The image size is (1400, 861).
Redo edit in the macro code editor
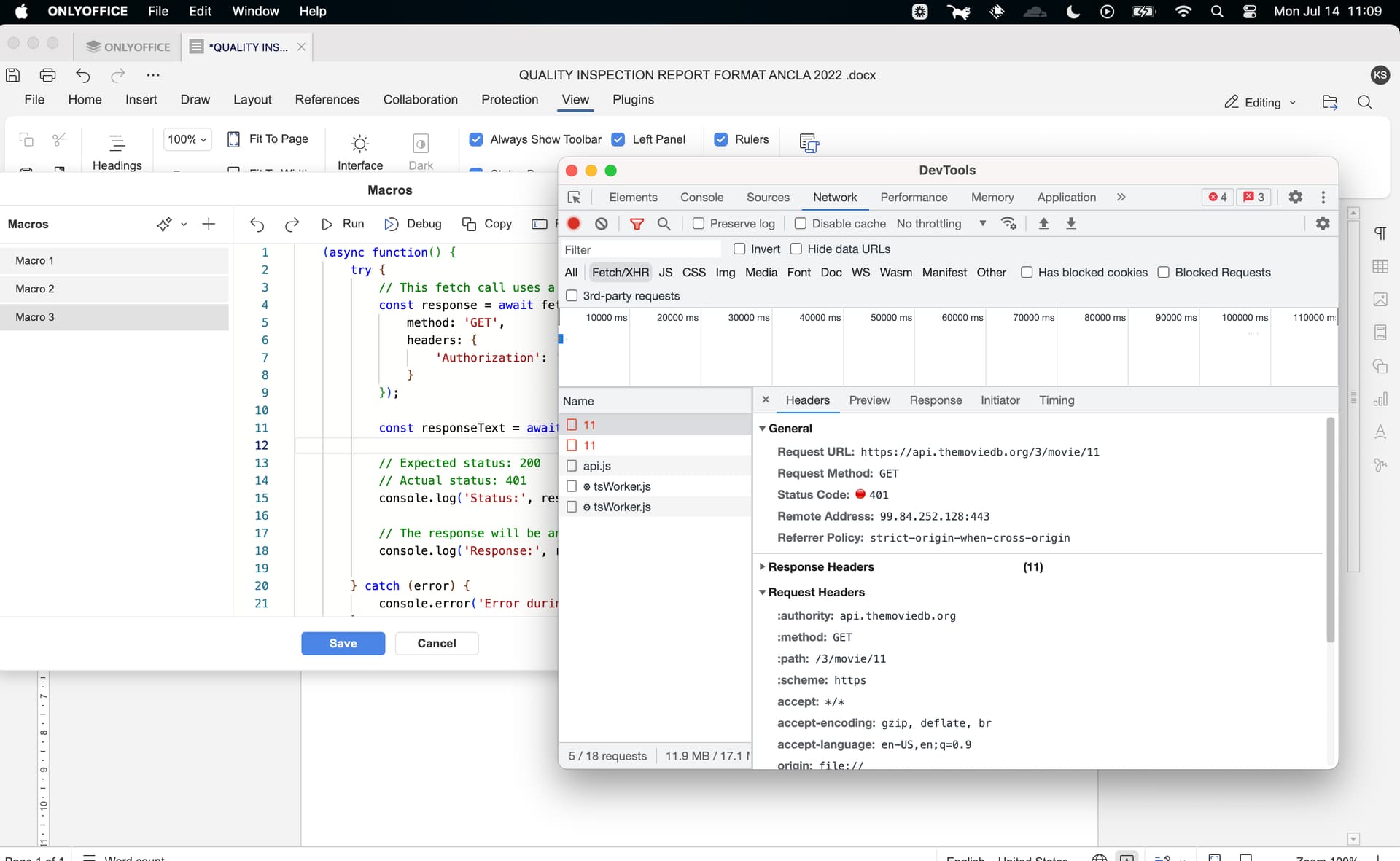point(292,224)
